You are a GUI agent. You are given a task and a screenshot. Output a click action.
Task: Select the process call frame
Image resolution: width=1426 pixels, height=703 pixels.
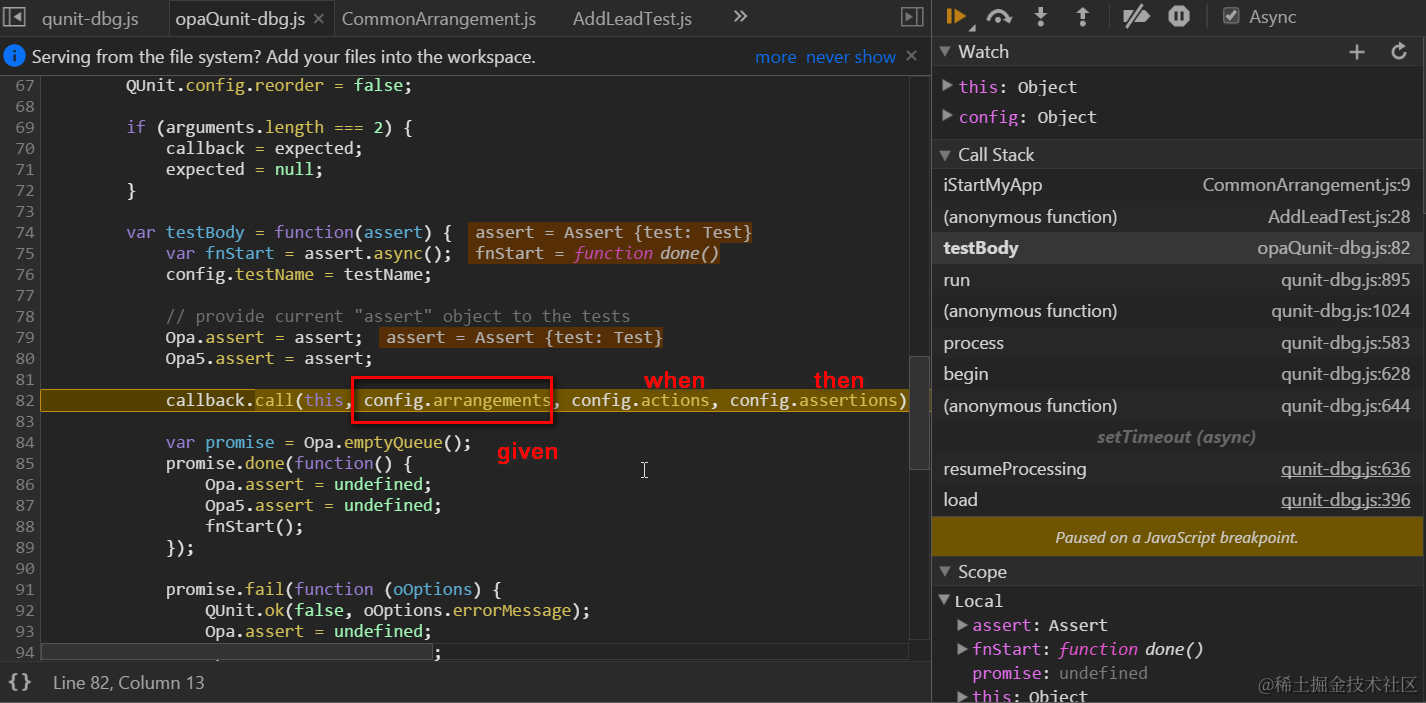(x=1178, y=343)
